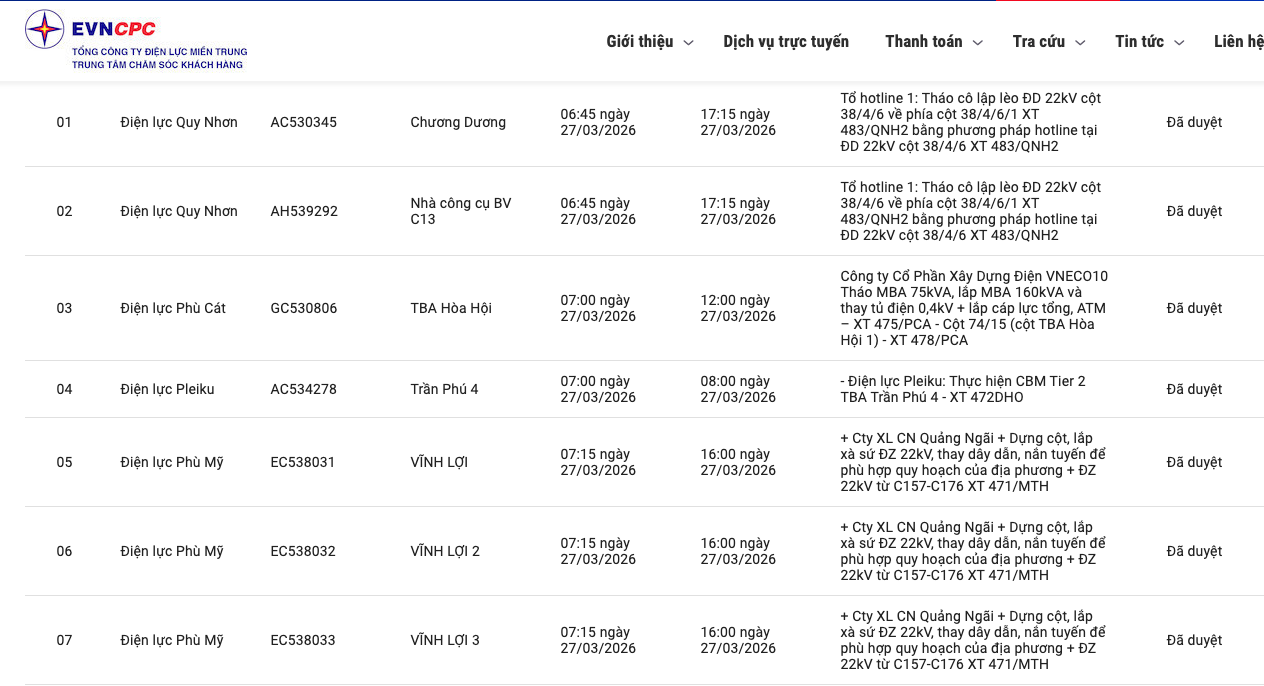
Task: Open the Thanh toán menu
Action: [x=923, y=42]
